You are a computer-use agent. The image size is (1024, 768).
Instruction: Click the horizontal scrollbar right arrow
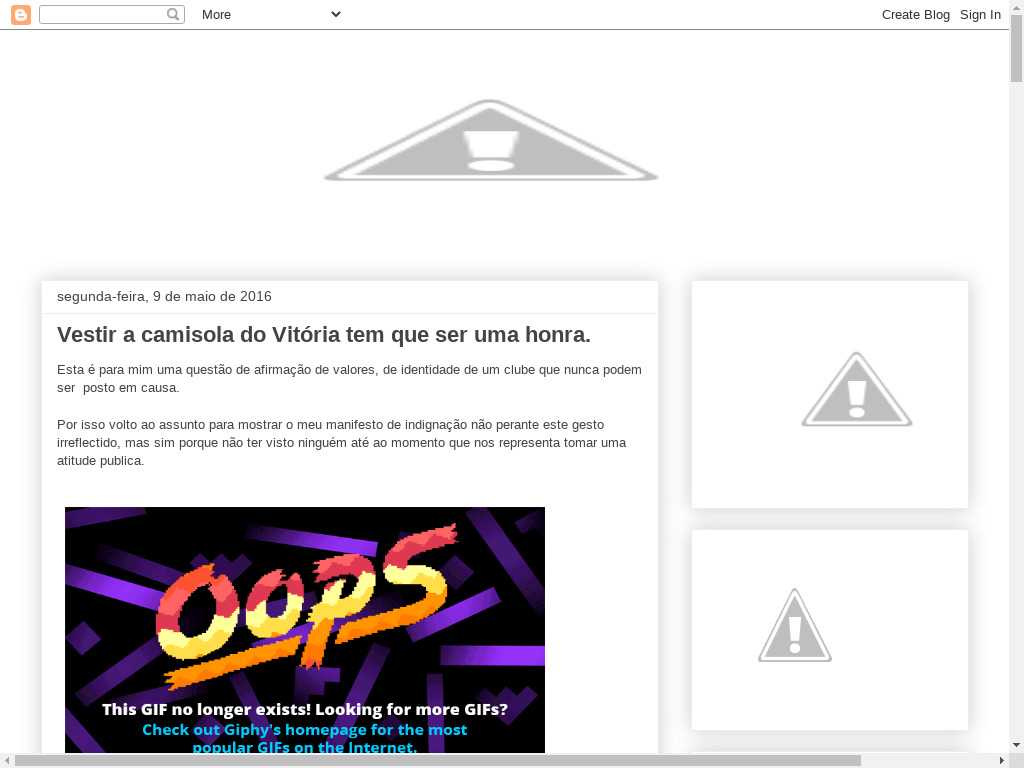[1002, 761]
